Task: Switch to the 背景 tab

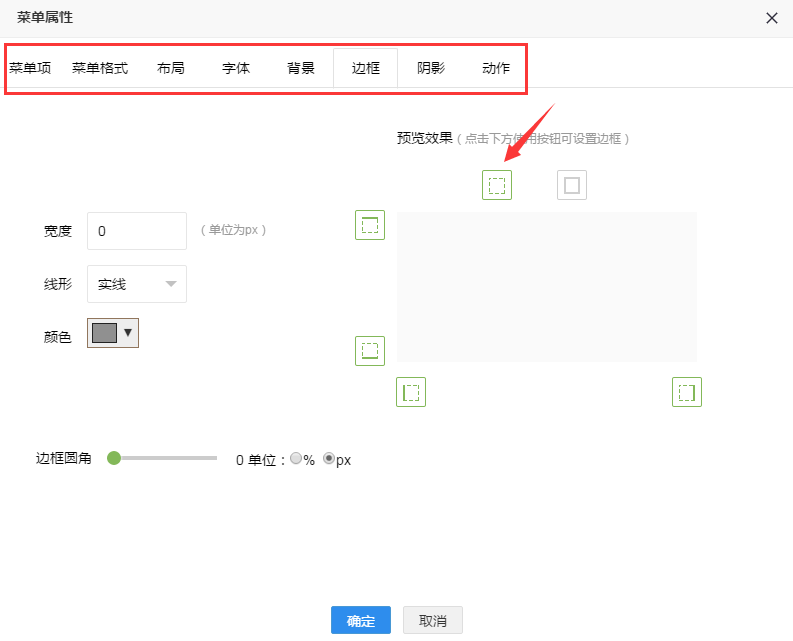Action: [x=300, y=68]
